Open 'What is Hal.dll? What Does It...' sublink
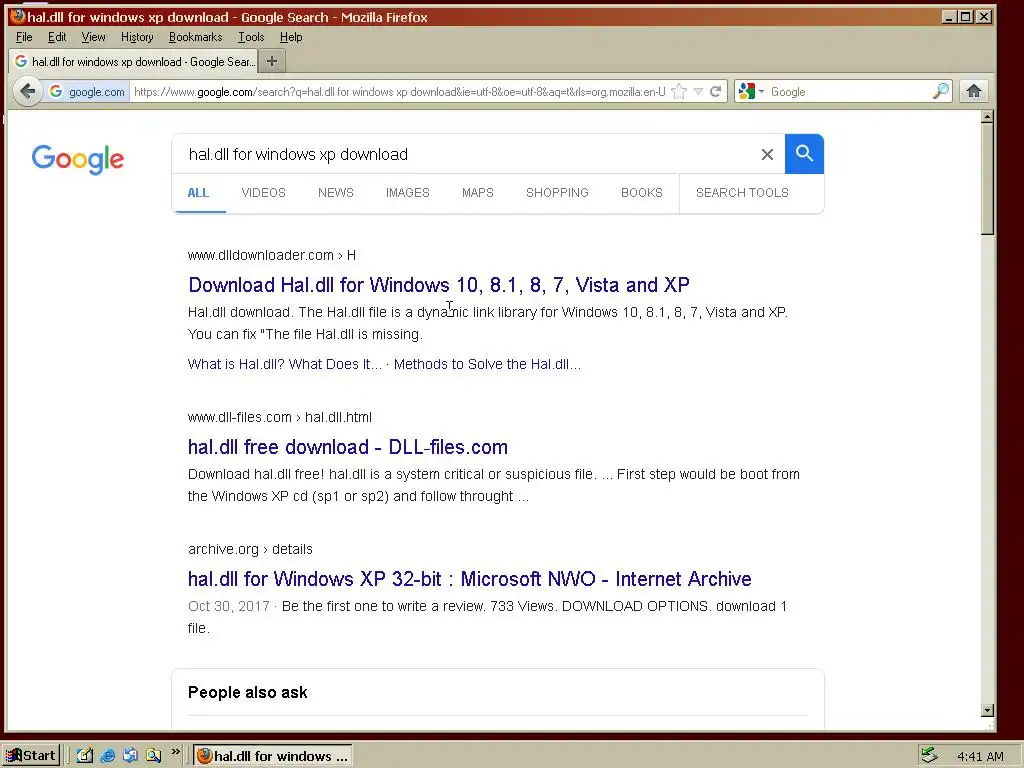Viewport: 1024px width, 768px height. point(285,364)
